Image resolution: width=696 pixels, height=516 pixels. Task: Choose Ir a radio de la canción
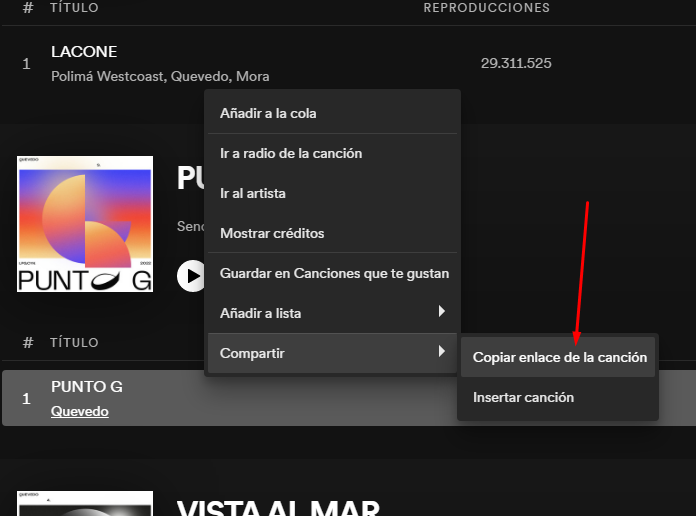[291, 153]
